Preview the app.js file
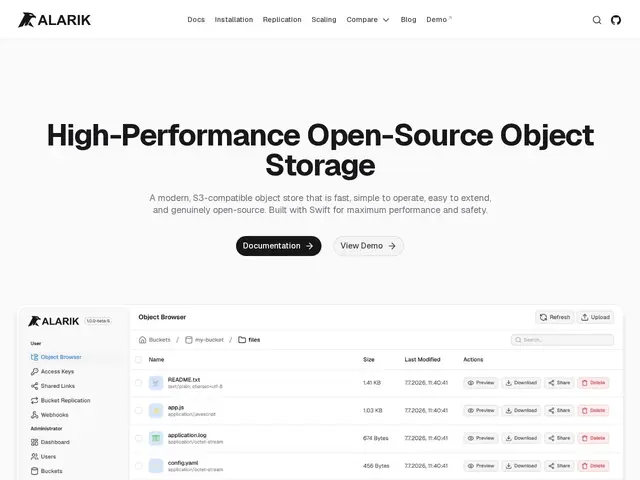The image size is (640, 480). (x=481, y=411)
